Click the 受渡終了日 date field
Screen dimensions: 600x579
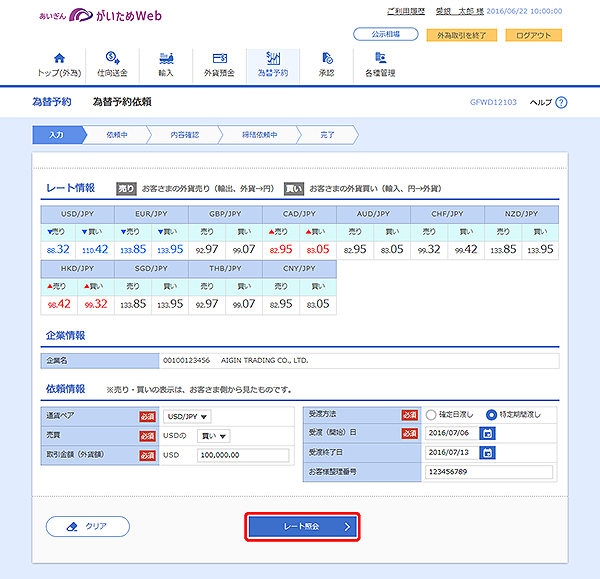[452, 453]
